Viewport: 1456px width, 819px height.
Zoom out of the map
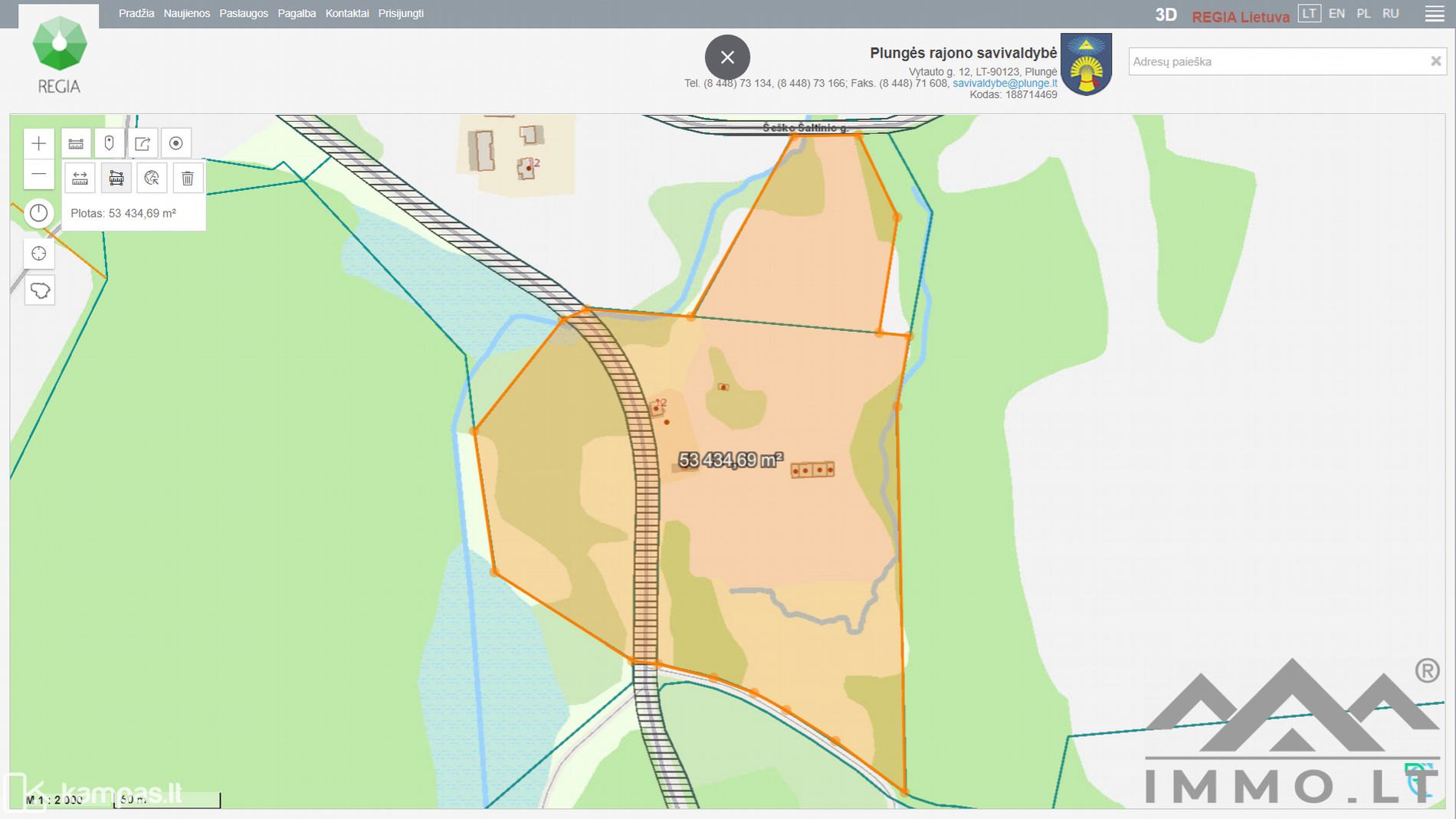[38, 175]
